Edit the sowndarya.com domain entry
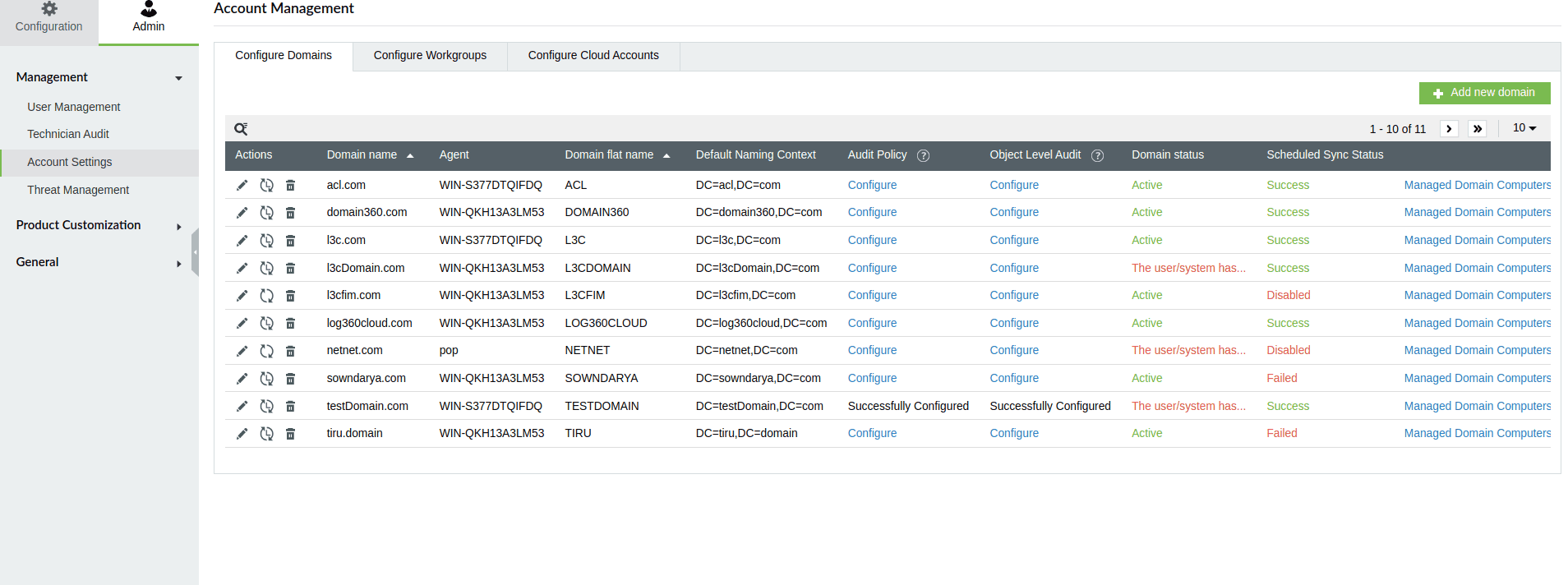 click(242, 379)
